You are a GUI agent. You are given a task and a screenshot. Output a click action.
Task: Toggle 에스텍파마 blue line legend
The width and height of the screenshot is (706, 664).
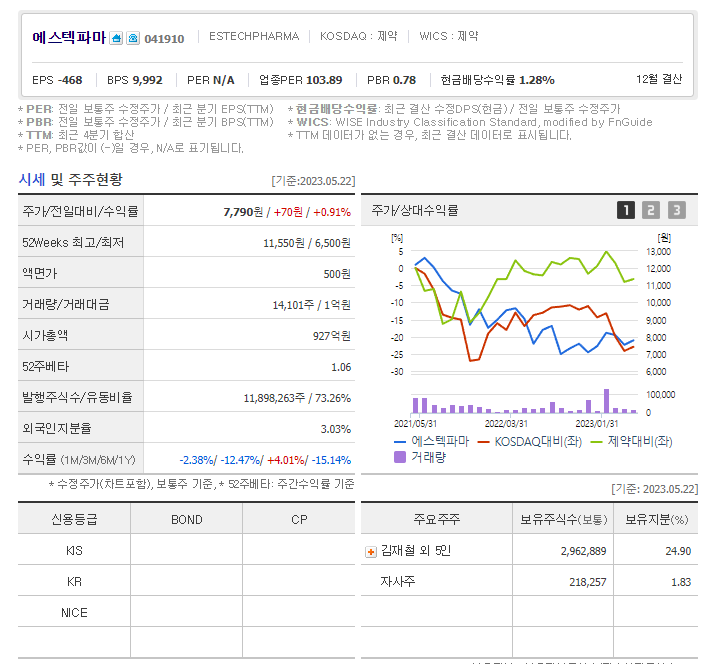[431, 442]
